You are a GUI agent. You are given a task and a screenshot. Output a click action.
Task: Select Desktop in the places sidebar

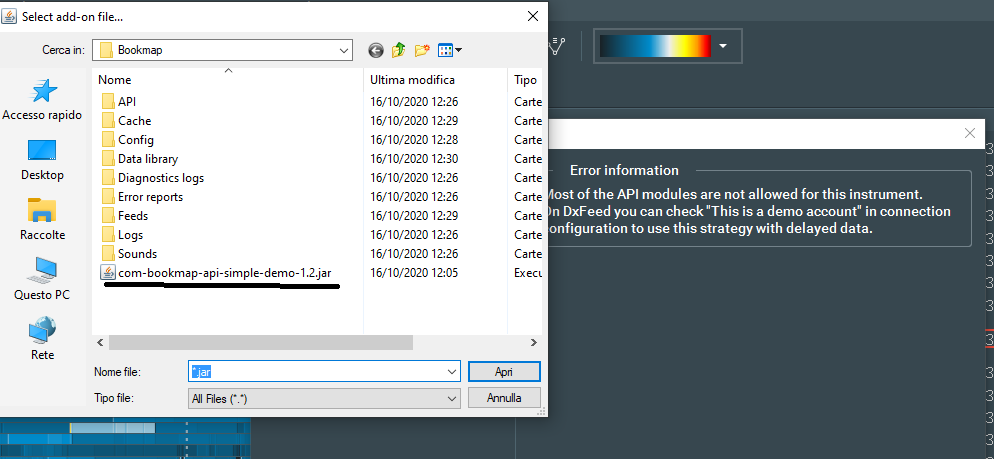click(42, 160)
